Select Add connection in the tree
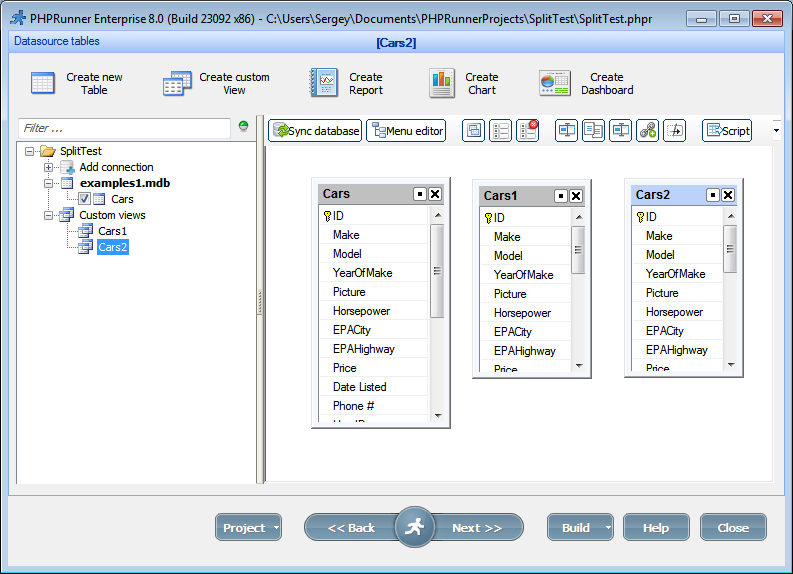793x574 pixels. 116,167
